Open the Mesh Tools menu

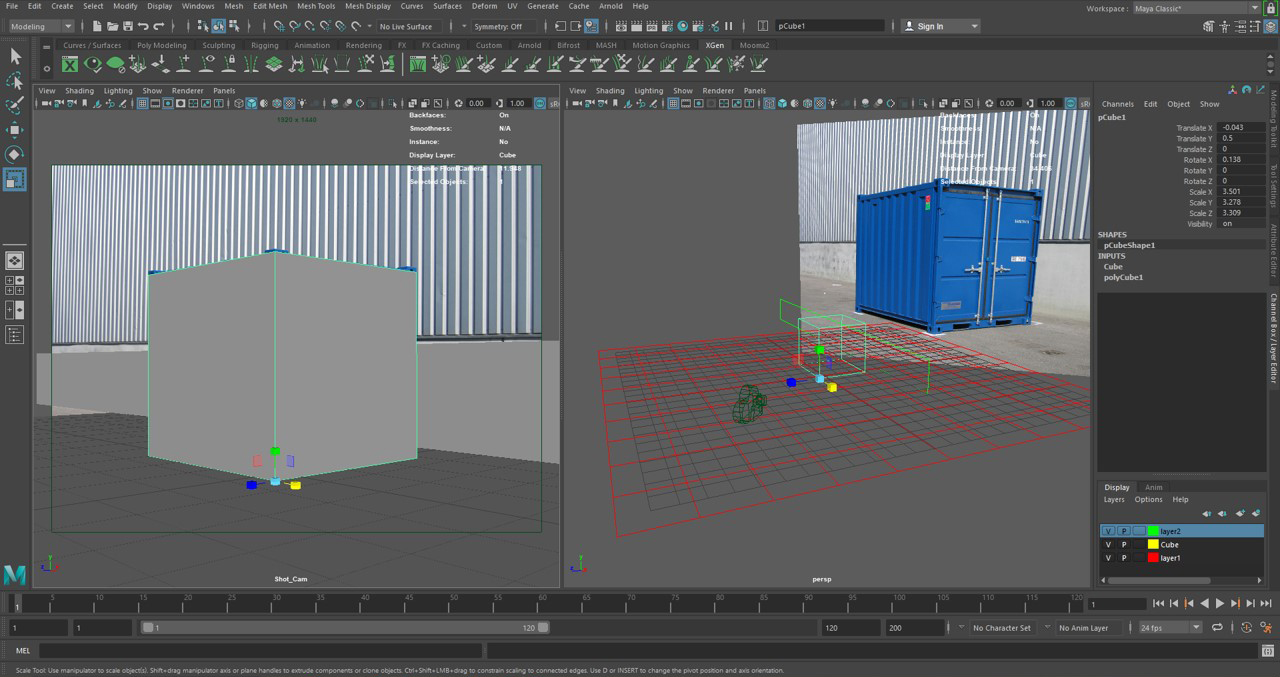pyautogui.click(x=316, y=6)
